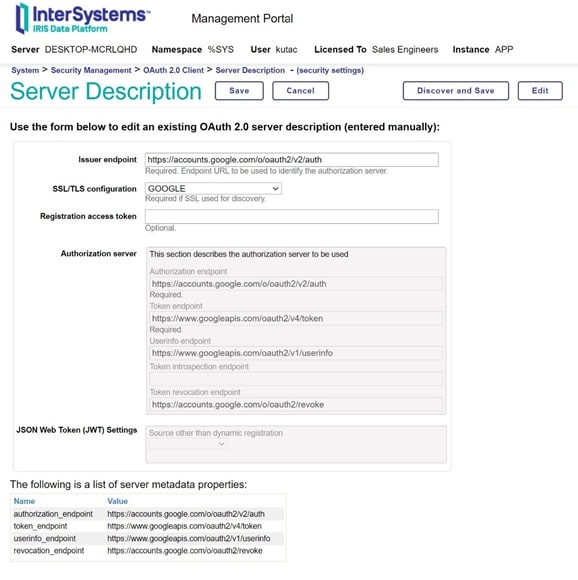Screen dimensions: 578x580
Task: Sort by Name column header
Action: pyautogui.click(x=24, y=501)
